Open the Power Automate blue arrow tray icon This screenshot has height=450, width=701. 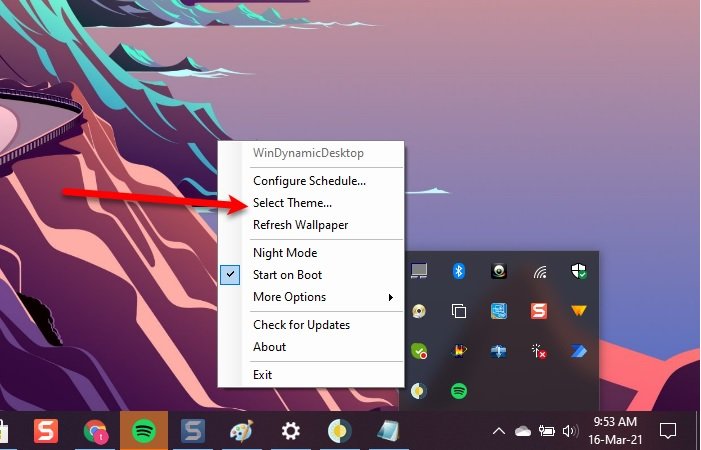[x=579, y=351]
